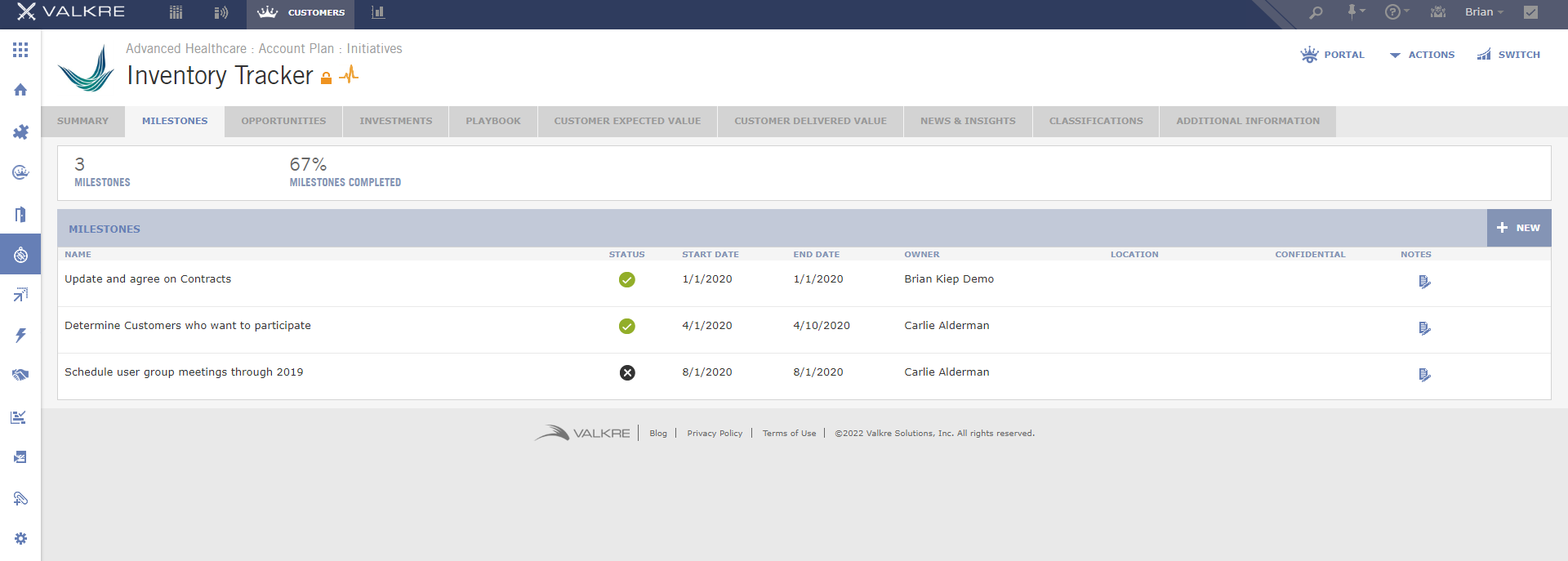Click the green status check for Determine Customers row
The image size is (1568, 561).
(627, 327)
